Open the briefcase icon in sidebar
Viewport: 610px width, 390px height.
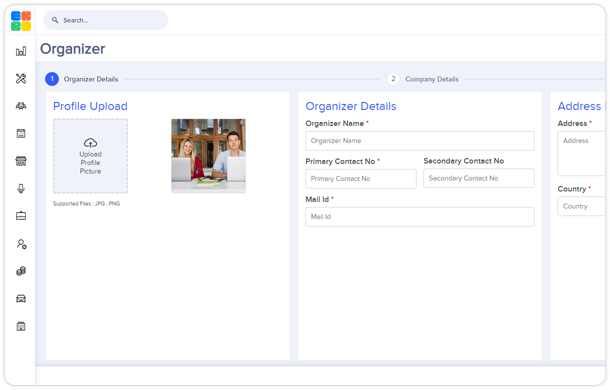coord(21,216)
